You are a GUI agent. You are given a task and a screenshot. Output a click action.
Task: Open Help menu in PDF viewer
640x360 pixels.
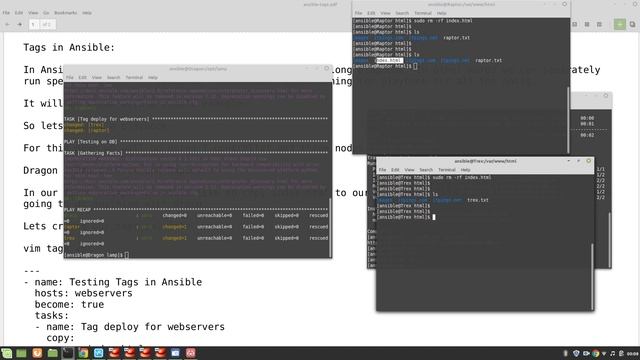pos(87,13)
